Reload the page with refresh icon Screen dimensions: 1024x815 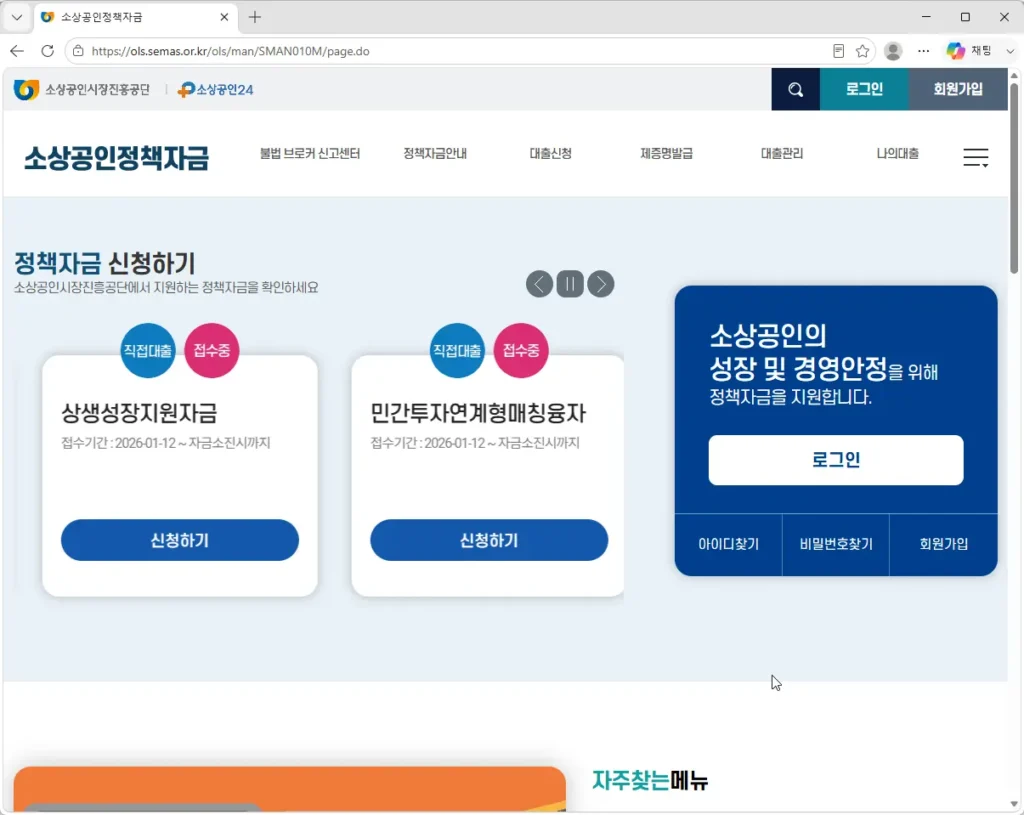click(48, 51)
